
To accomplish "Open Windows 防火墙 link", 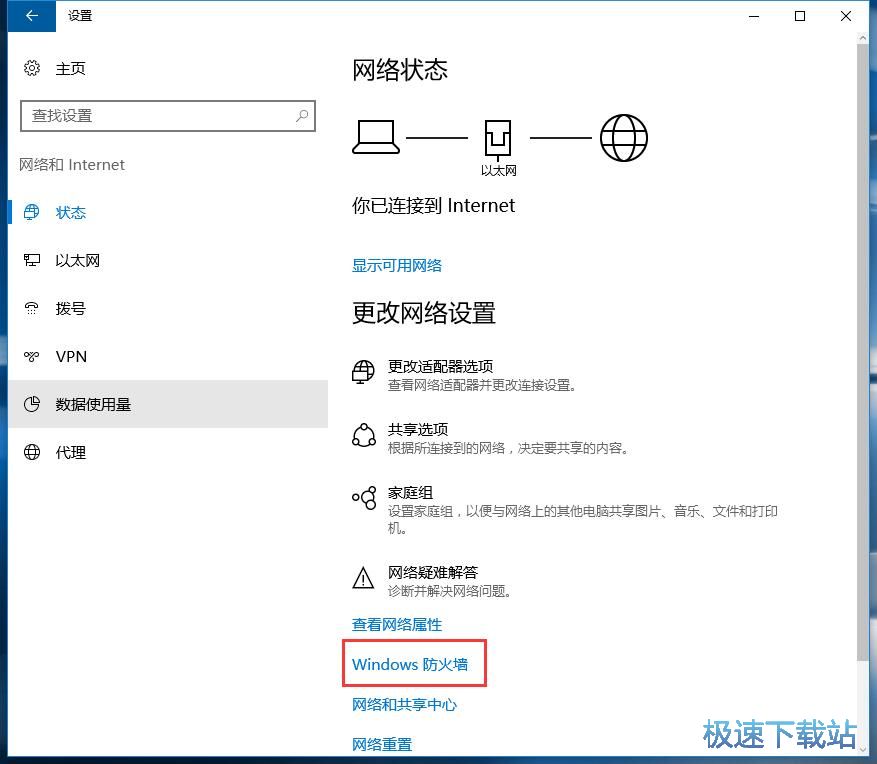I will point(410,664).
